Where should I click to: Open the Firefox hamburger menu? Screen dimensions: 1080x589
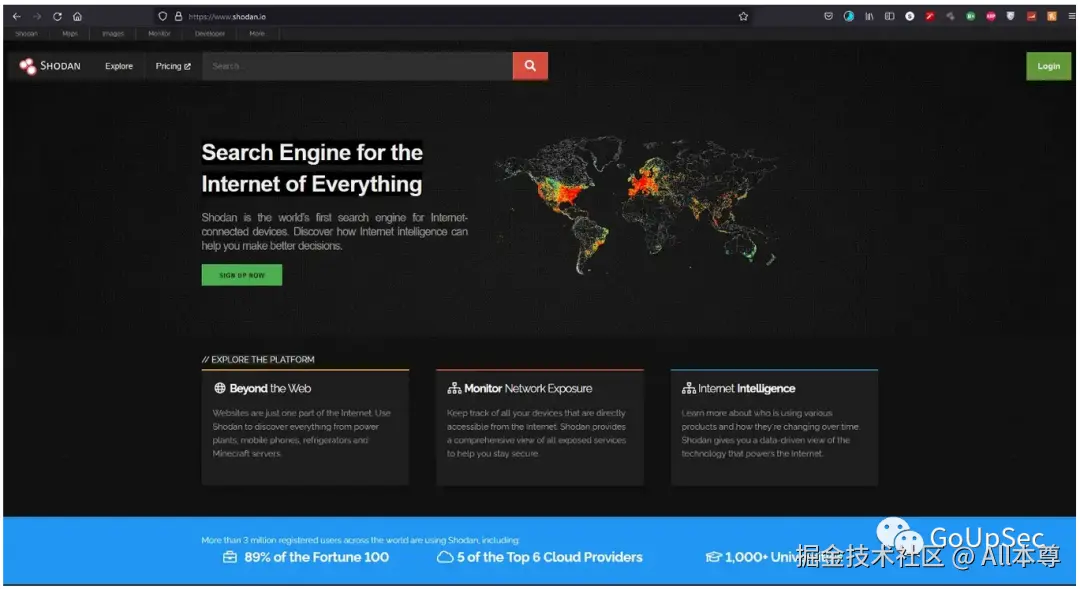[1071, 17]
